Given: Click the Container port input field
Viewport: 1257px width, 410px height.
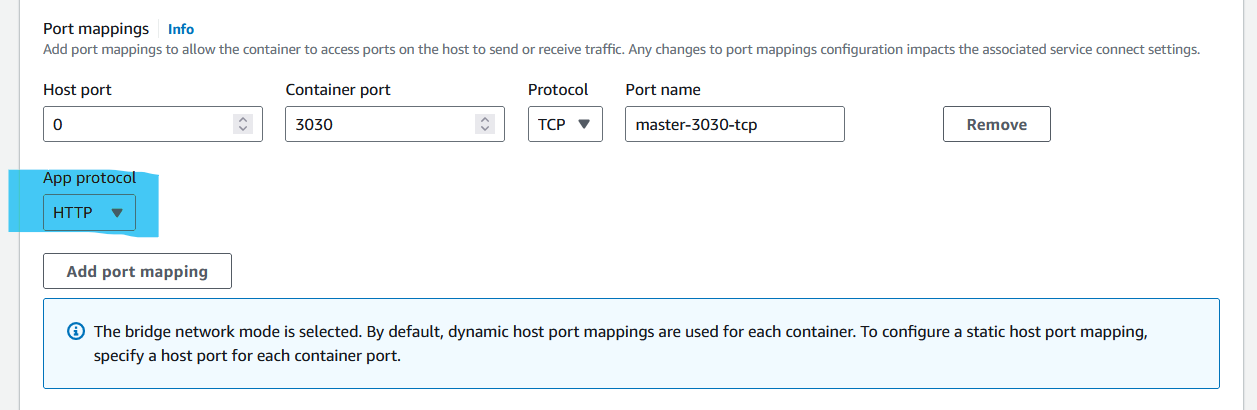Looking at the screenshot, I should pos(393,124).
